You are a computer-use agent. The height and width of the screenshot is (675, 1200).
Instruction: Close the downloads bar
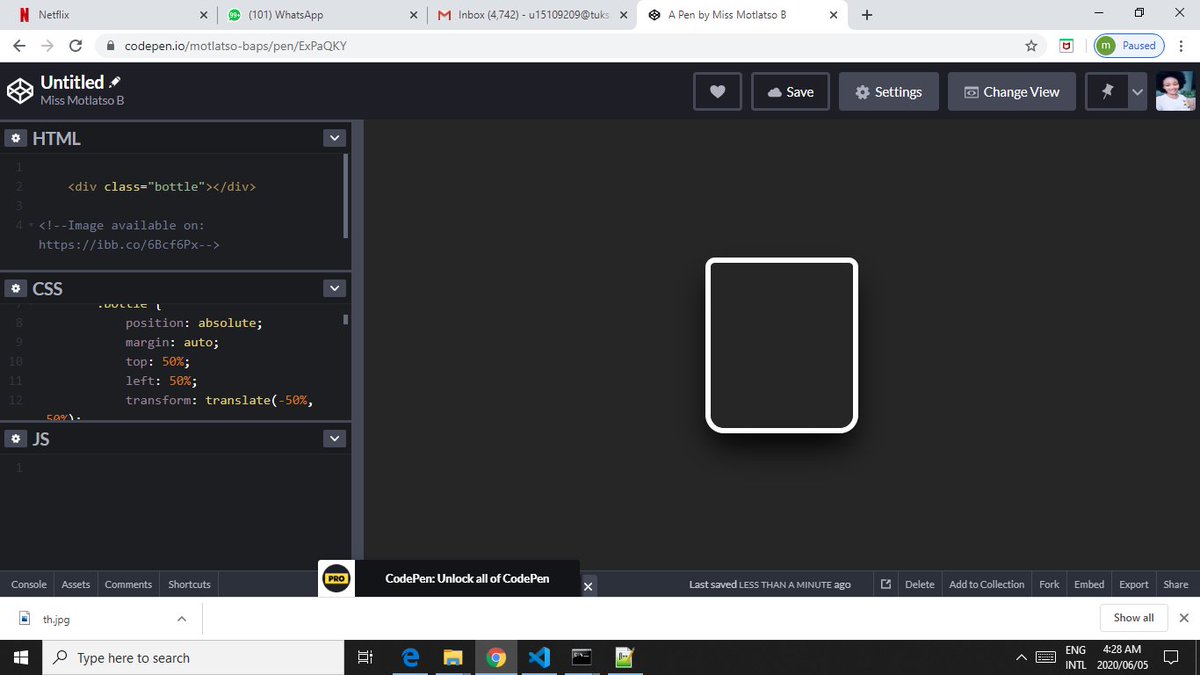click(x=1184, y=618)
